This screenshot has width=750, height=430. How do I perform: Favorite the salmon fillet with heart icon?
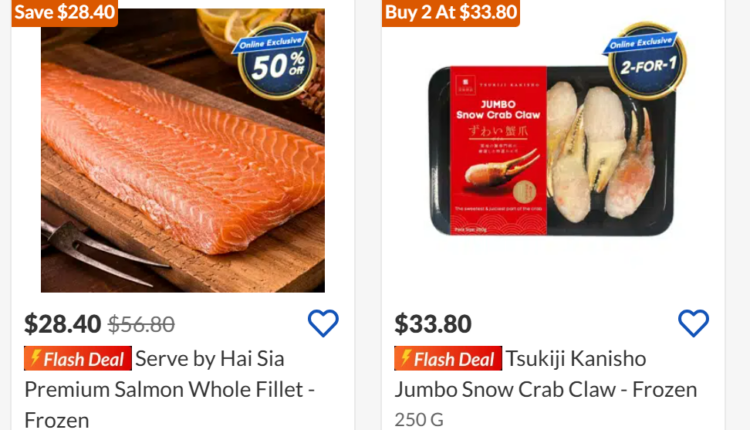coord(323,323)
